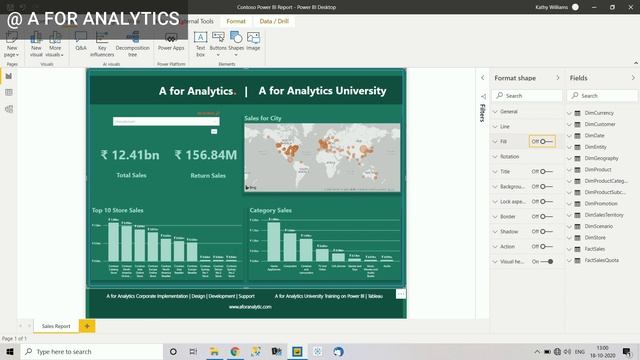Screen dimensions: 640x360
Task: Insert Decomposition tree visual
Action: pos(133,44)
